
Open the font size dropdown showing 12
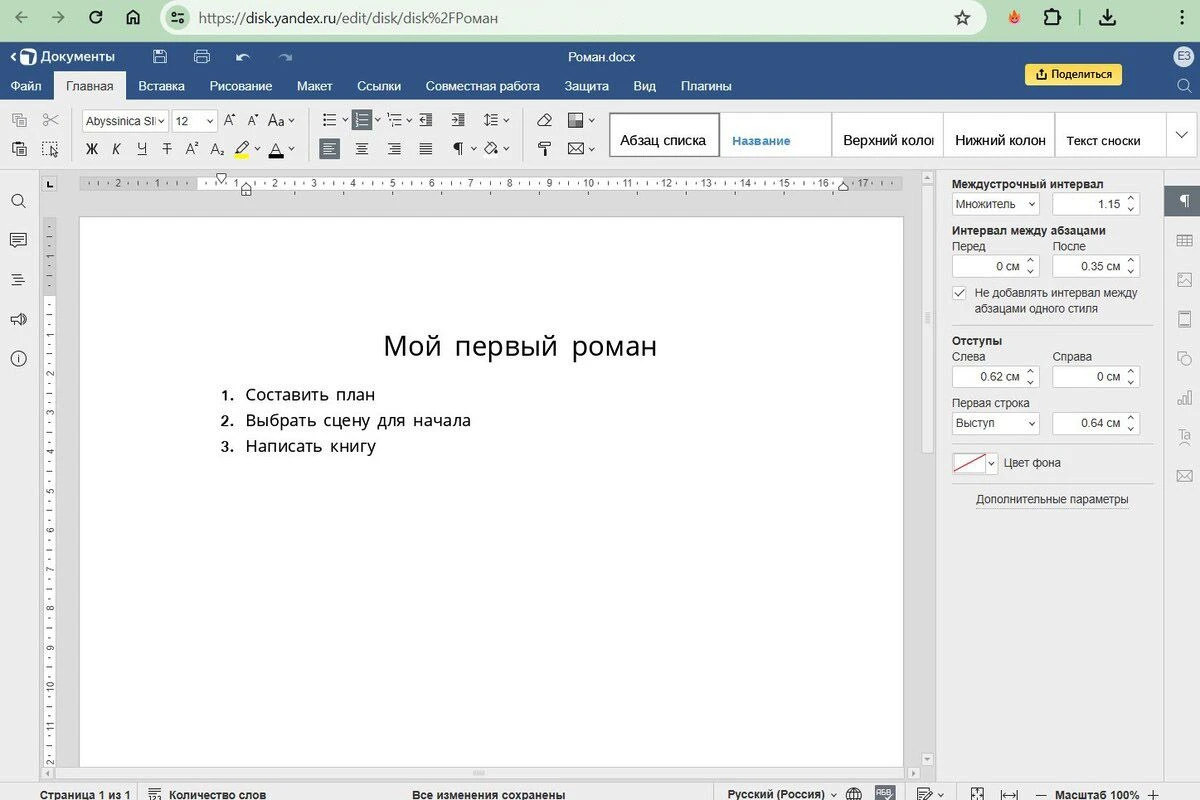tap(194, 121)
